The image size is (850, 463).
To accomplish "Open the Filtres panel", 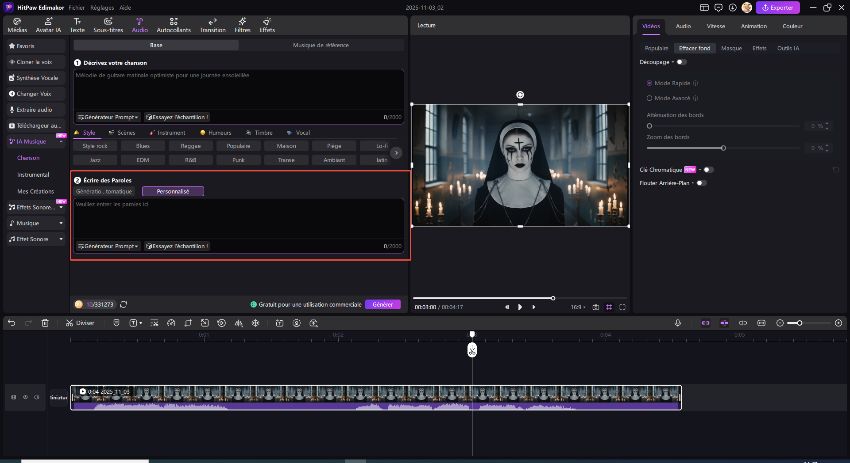I will (x=242, y=23).
